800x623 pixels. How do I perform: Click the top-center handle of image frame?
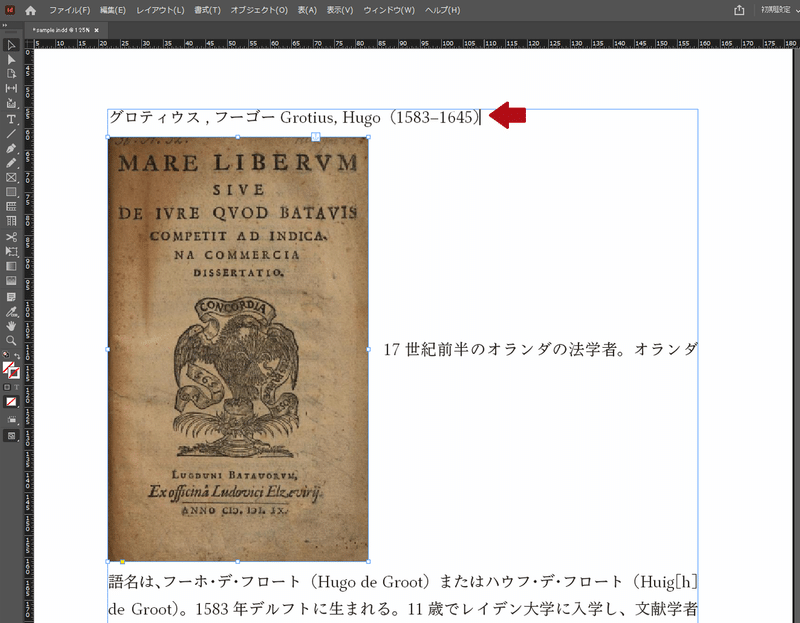238,137
